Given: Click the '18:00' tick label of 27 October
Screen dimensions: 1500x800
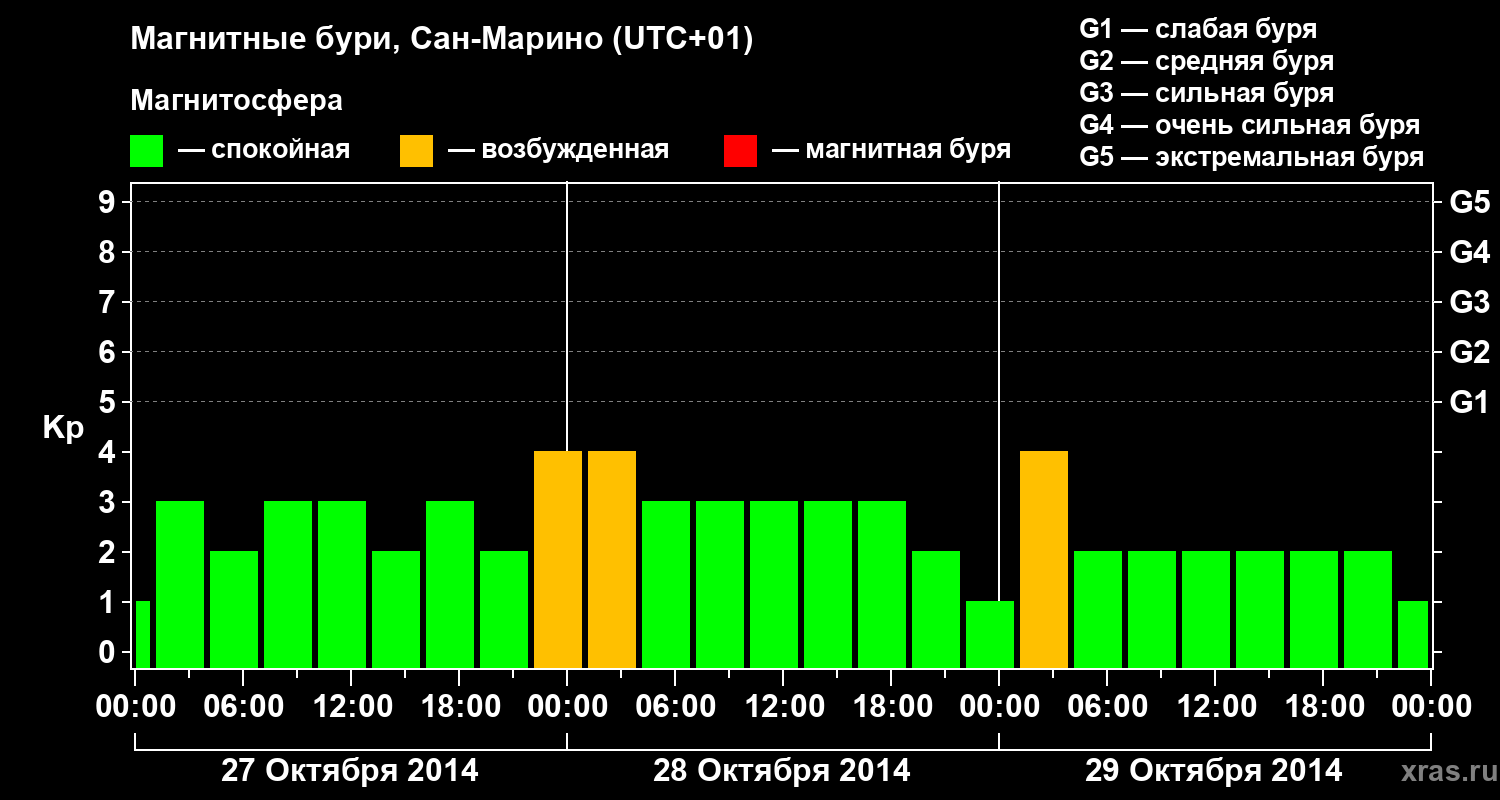Looking at the screenshot, I should tap(459, 706).
